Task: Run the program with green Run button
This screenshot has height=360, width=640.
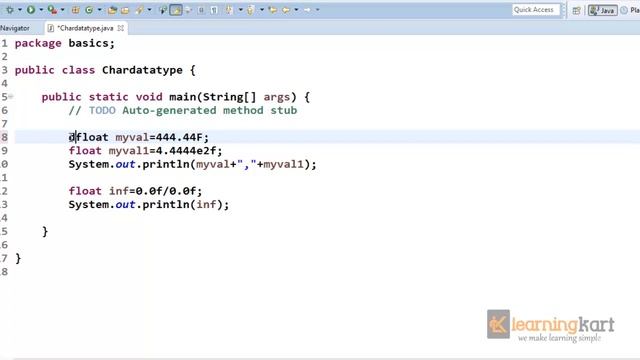Action: tap(31, 9)
